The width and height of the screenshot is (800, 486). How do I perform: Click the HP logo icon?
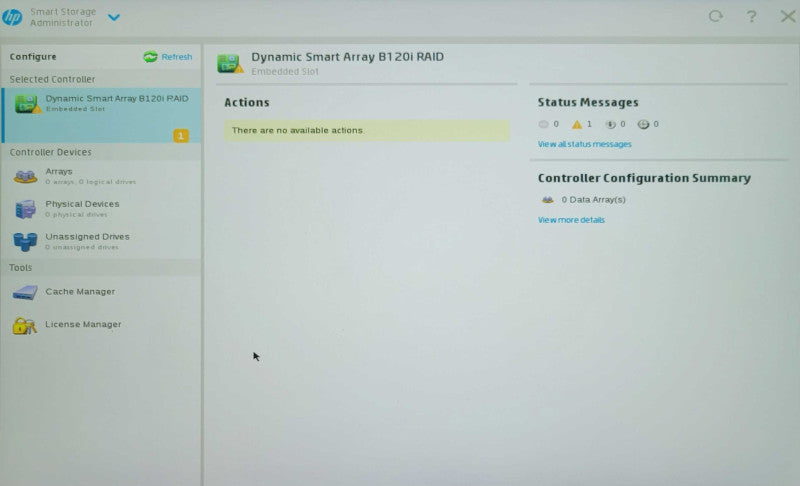(12, 17)
